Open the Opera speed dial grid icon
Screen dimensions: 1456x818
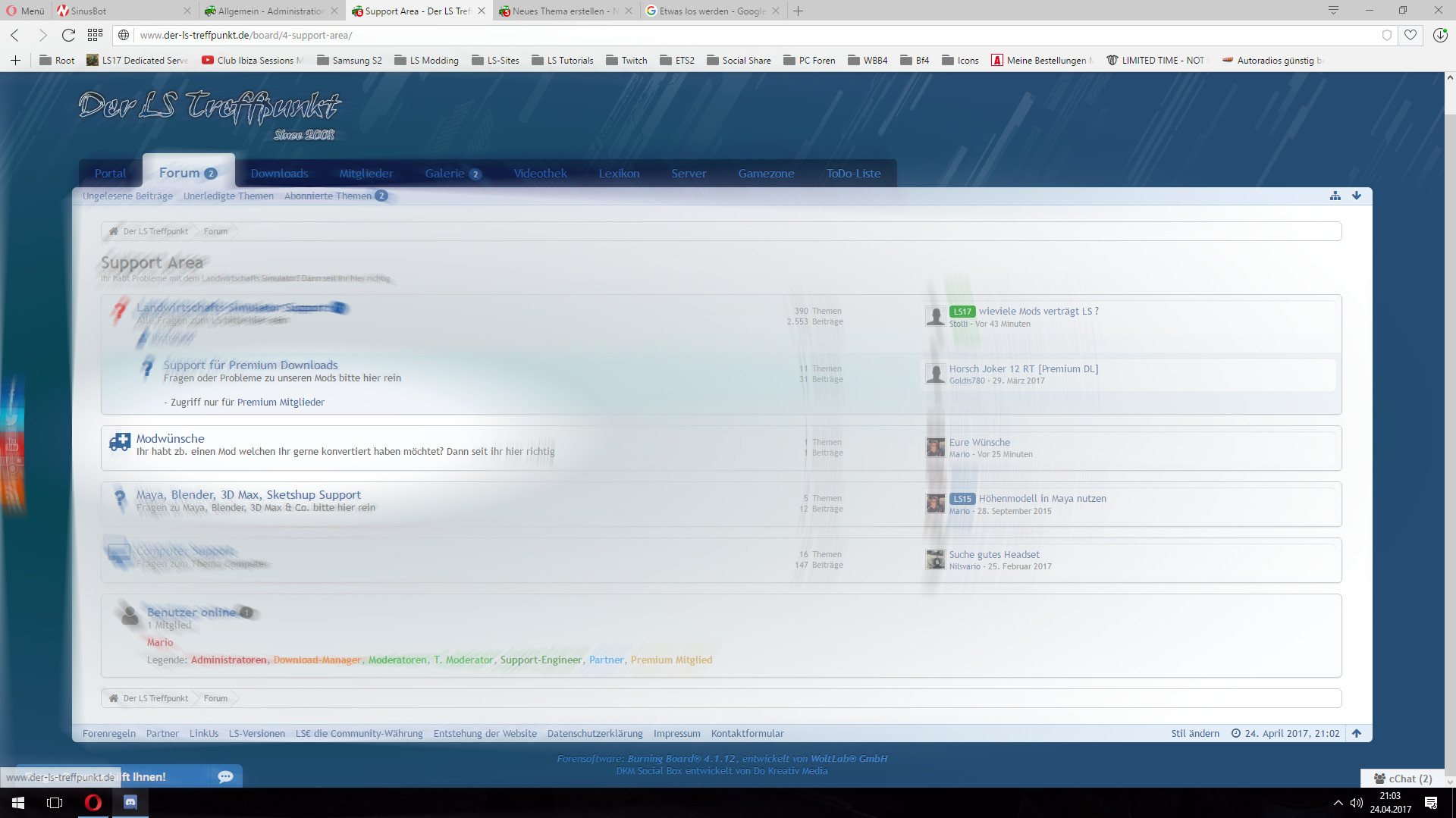(95, 35)
